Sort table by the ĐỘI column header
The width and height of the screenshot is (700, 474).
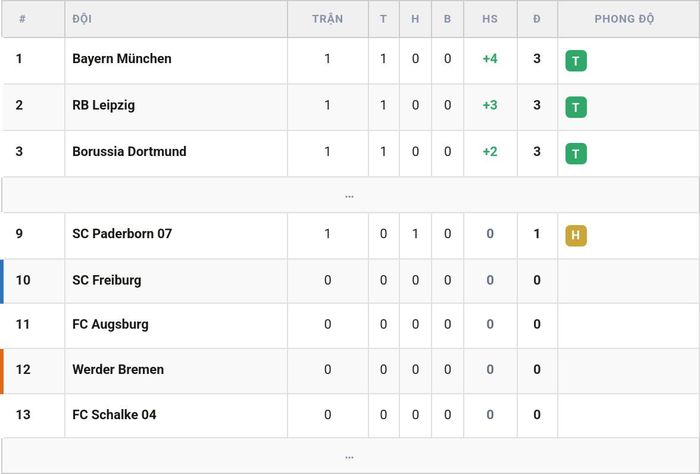pyautogui.click(x=82, y=19)
